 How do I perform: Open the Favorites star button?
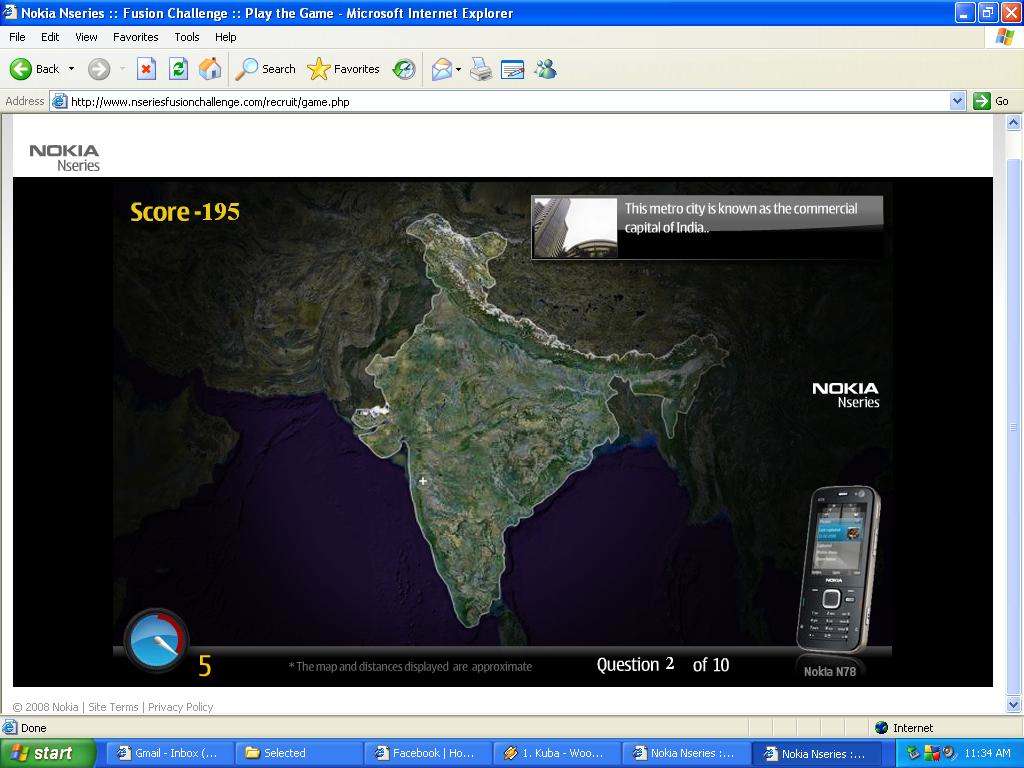coord(344,69)
